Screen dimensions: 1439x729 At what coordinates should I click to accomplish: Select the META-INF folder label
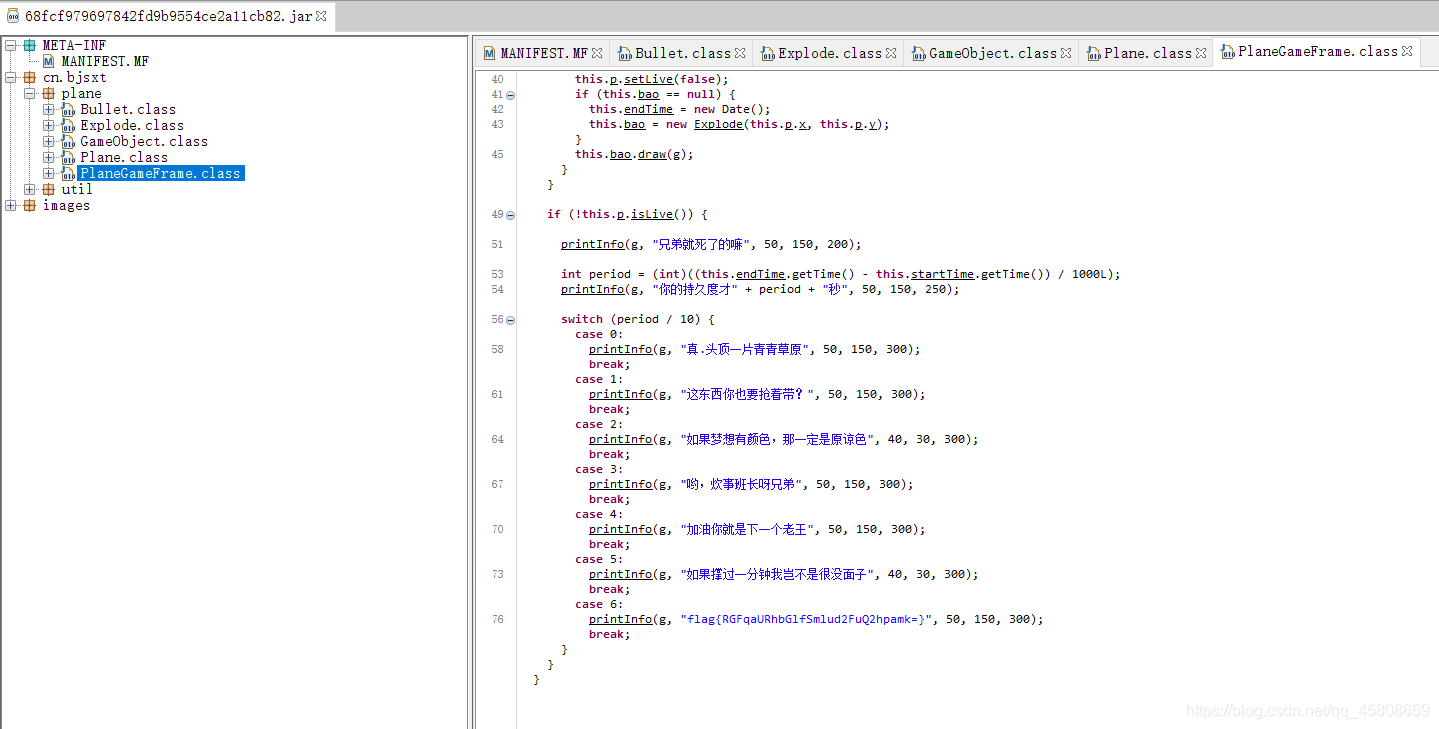[x=74, y=45]
